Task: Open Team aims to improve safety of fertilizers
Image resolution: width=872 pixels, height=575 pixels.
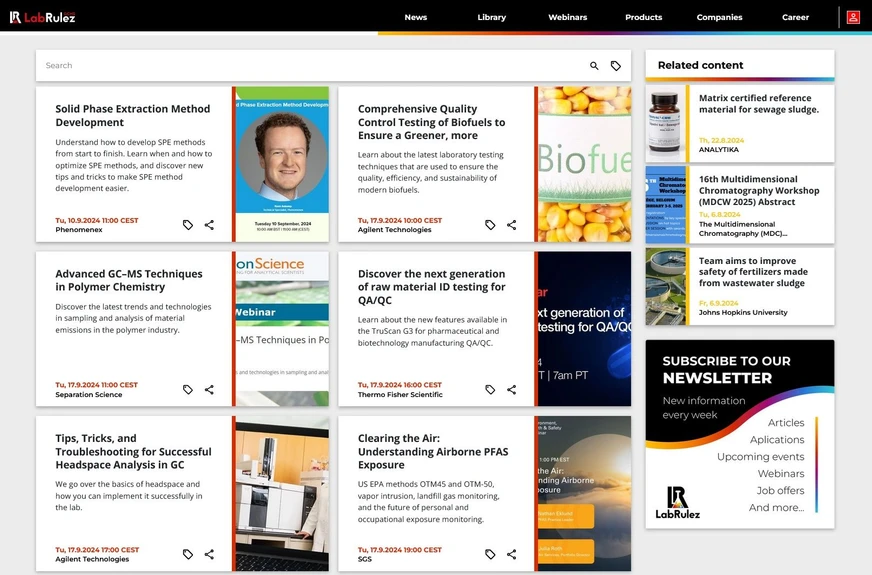Action: [x=753, y=272]
